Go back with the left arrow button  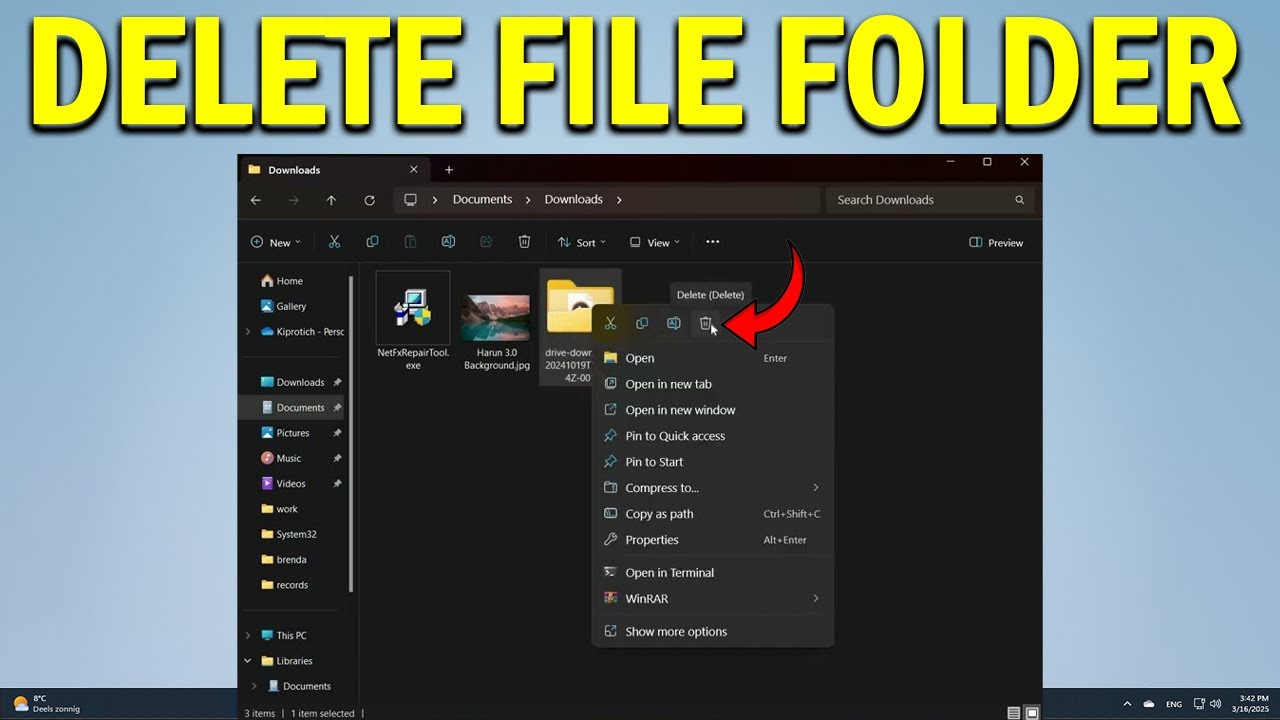click(x=256, y=200)
